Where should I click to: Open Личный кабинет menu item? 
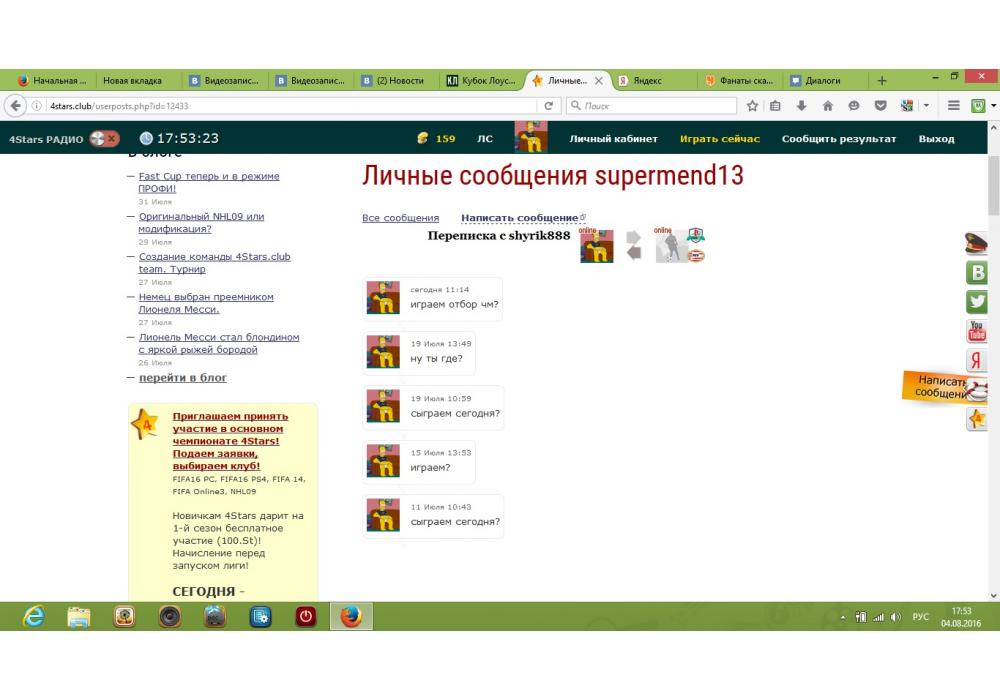(x=613, y=138)
